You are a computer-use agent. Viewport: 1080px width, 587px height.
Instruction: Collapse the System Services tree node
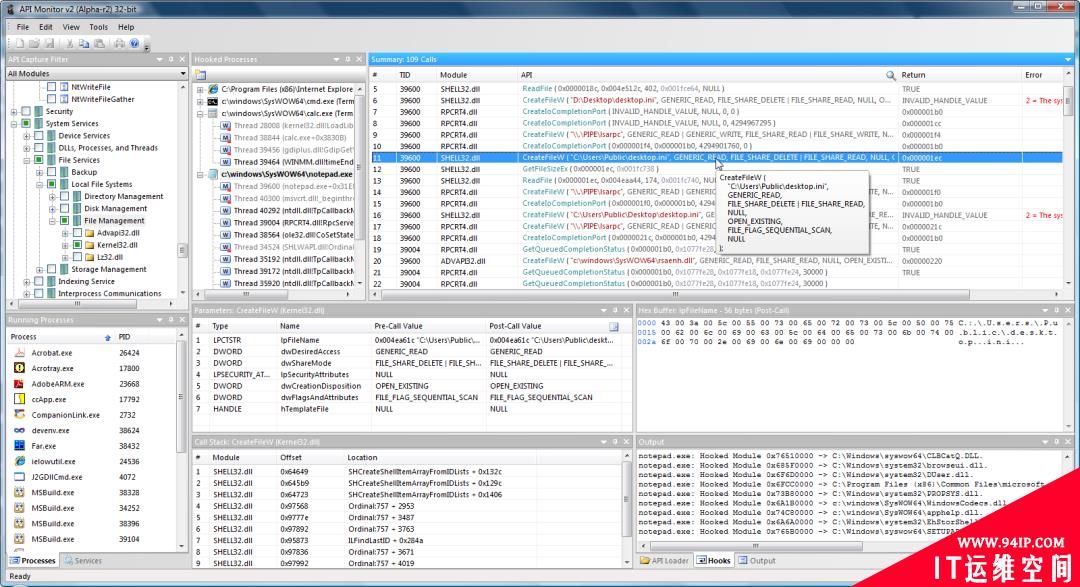pos(14,124)
